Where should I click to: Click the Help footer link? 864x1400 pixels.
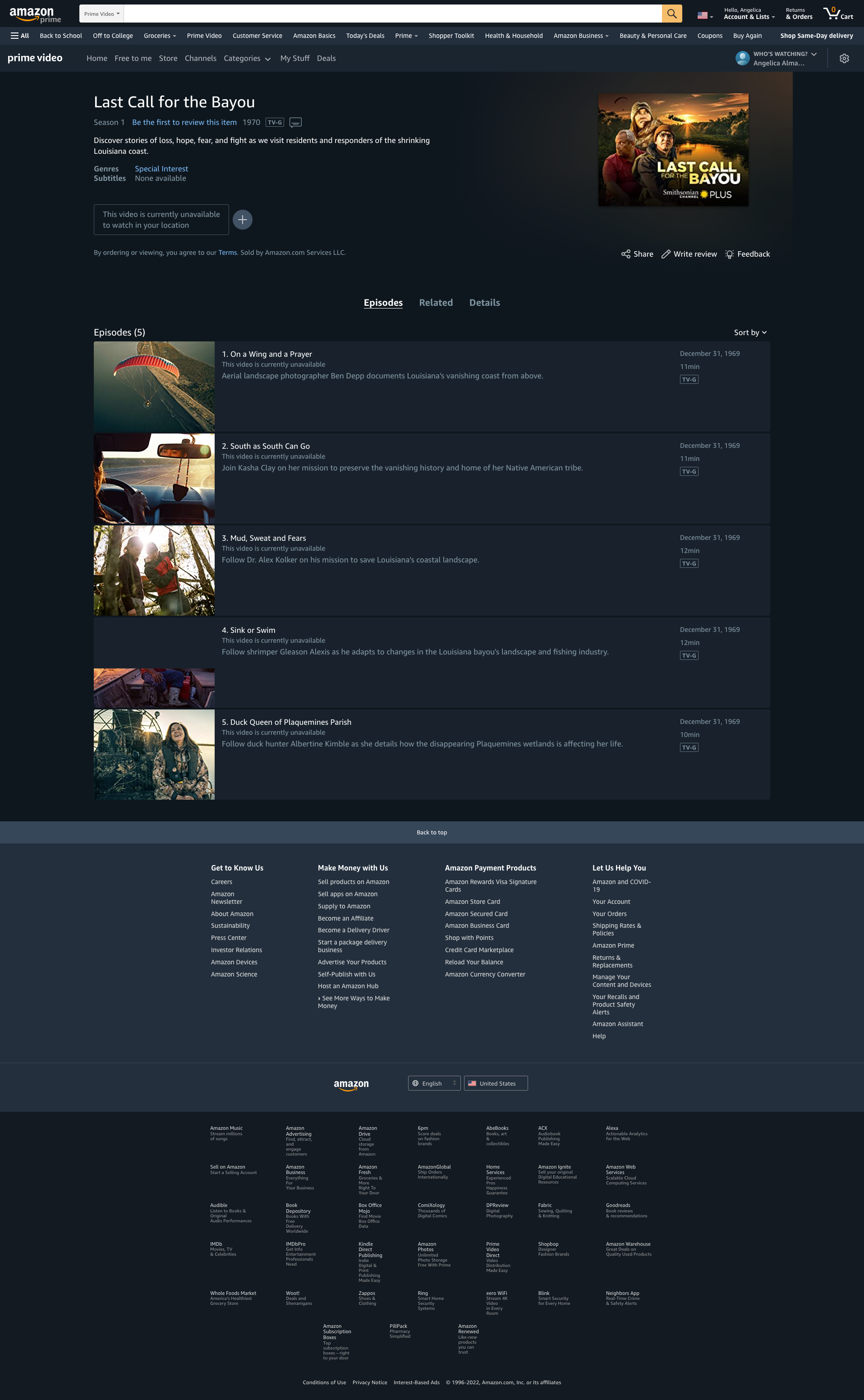point(599,1036)
